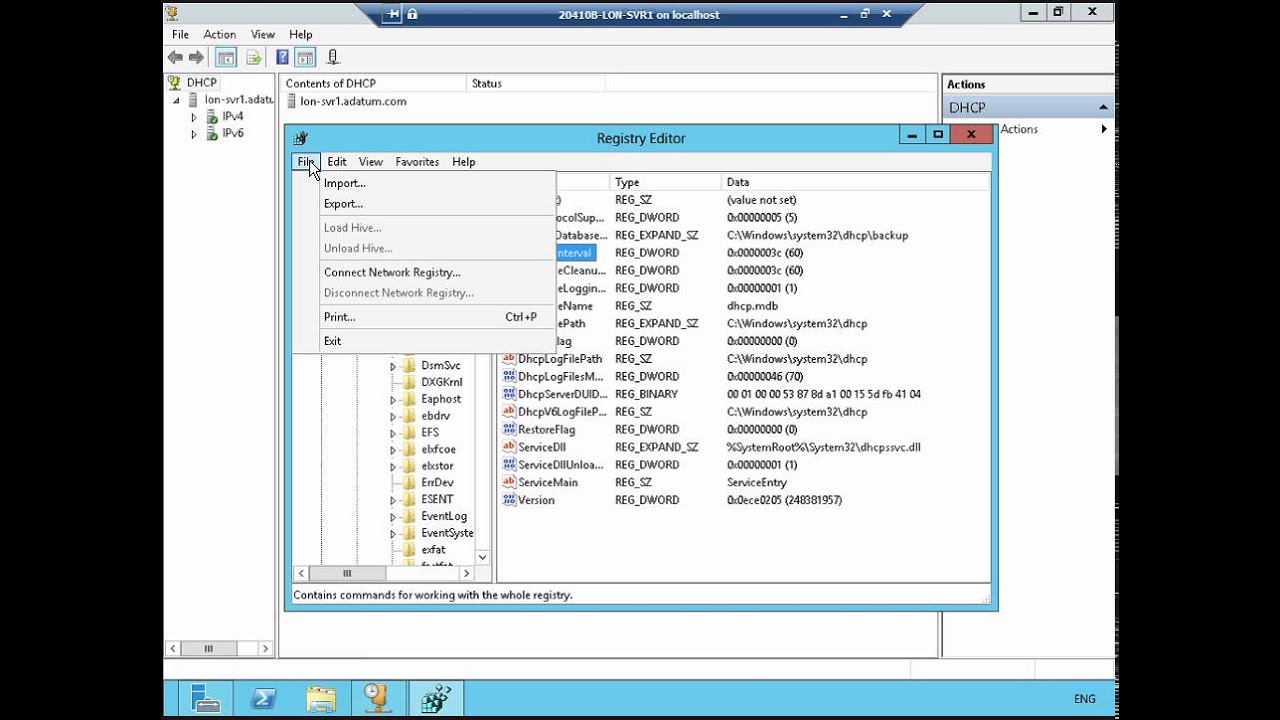Click the ErrDev folder icon
The image size is (1280, 720).
(x=408, y=482)
